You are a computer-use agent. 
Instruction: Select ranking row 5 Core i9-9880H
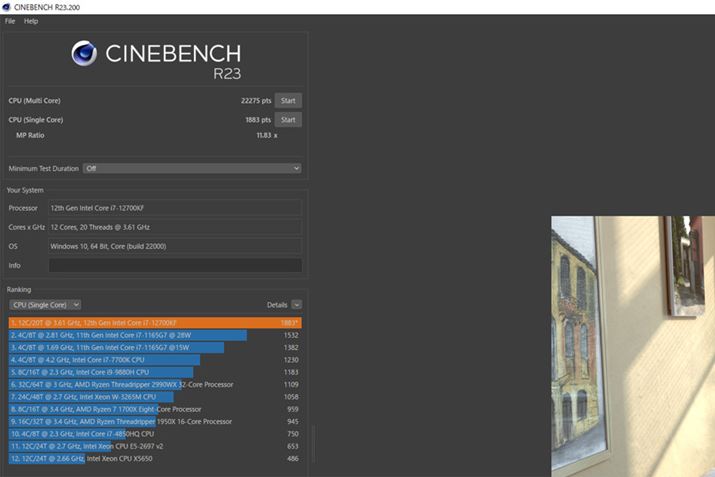coord(155,372)
